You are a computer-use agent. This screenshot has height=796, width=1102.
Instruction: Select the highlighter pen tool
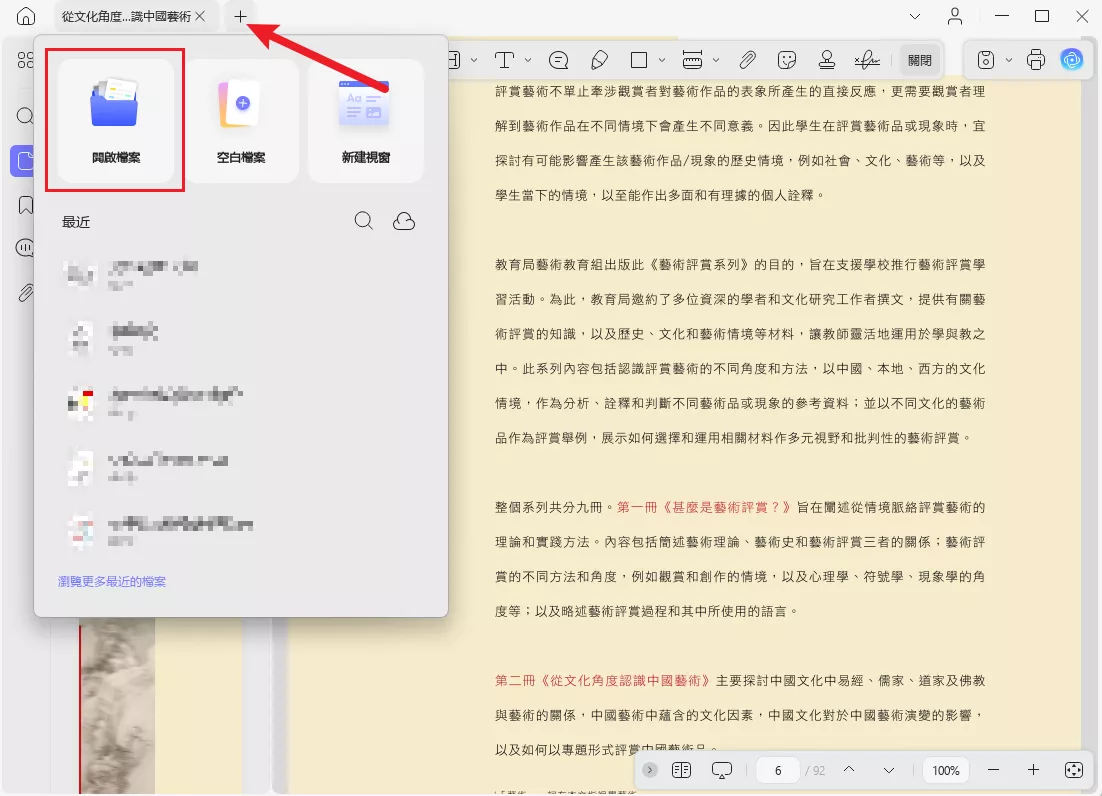point(599,60)
